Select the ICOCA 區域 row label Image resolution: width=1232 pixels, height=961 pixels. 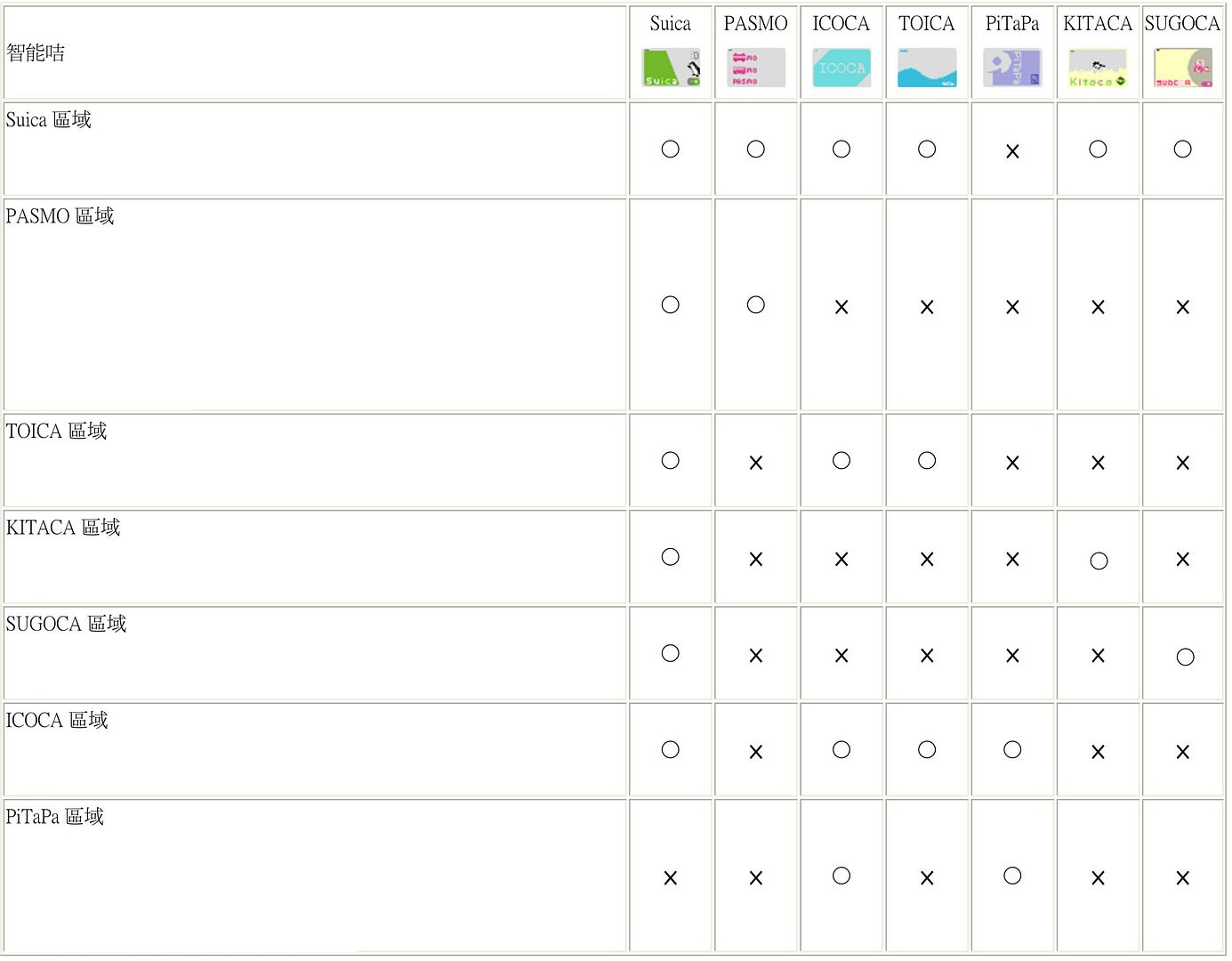point(57,720)
